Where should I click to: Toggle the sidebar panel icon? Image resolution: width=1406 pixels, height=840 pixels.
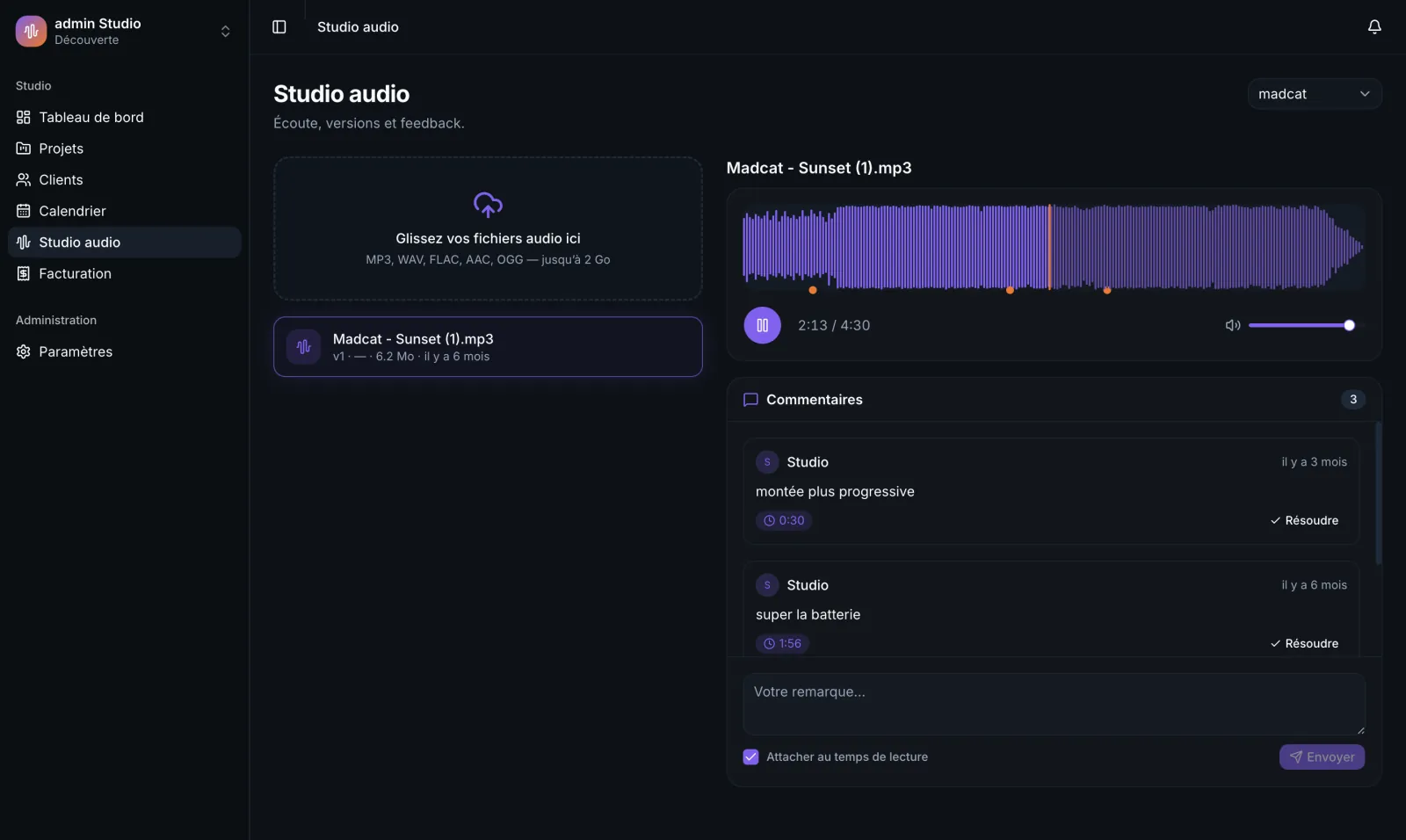(279, 27)
